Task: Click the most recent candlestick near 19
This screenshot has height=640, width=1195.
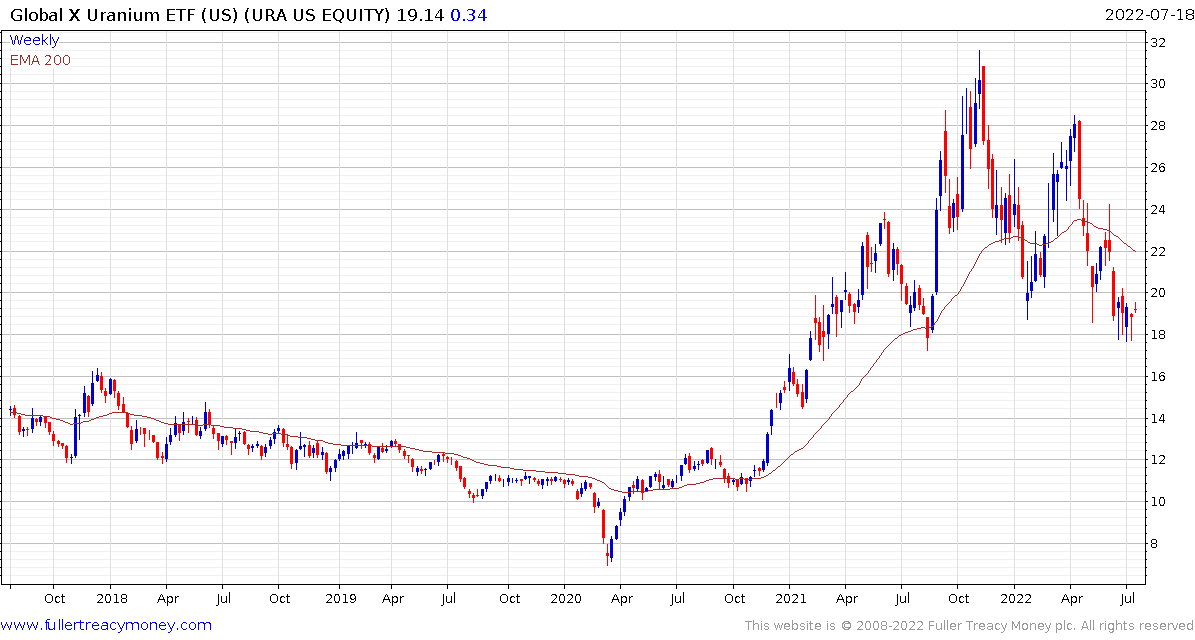Action: (x=1136, y=307)
